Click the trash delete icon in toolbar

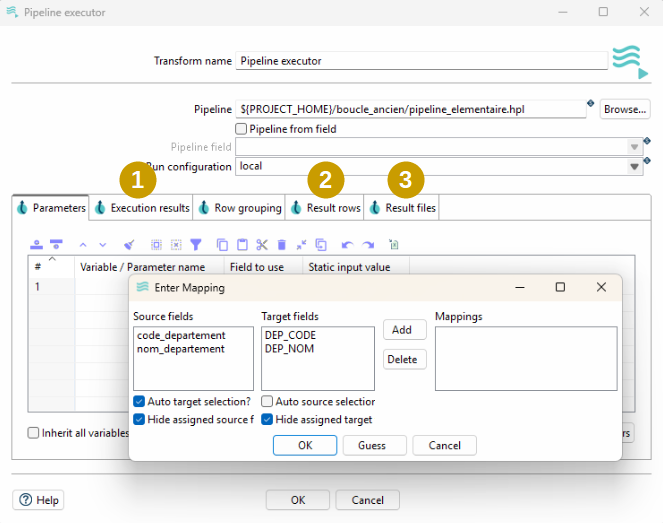pyautogui.click(x=282, y=244)
